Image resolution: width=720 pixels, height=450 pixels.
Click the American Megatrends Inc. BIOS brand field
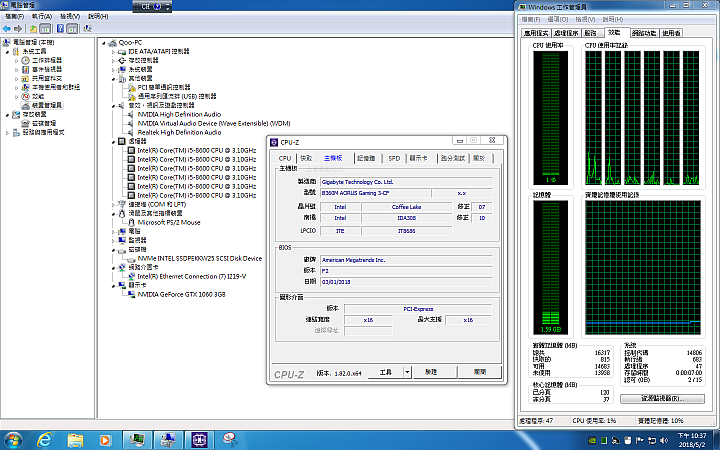click(406, 260)
